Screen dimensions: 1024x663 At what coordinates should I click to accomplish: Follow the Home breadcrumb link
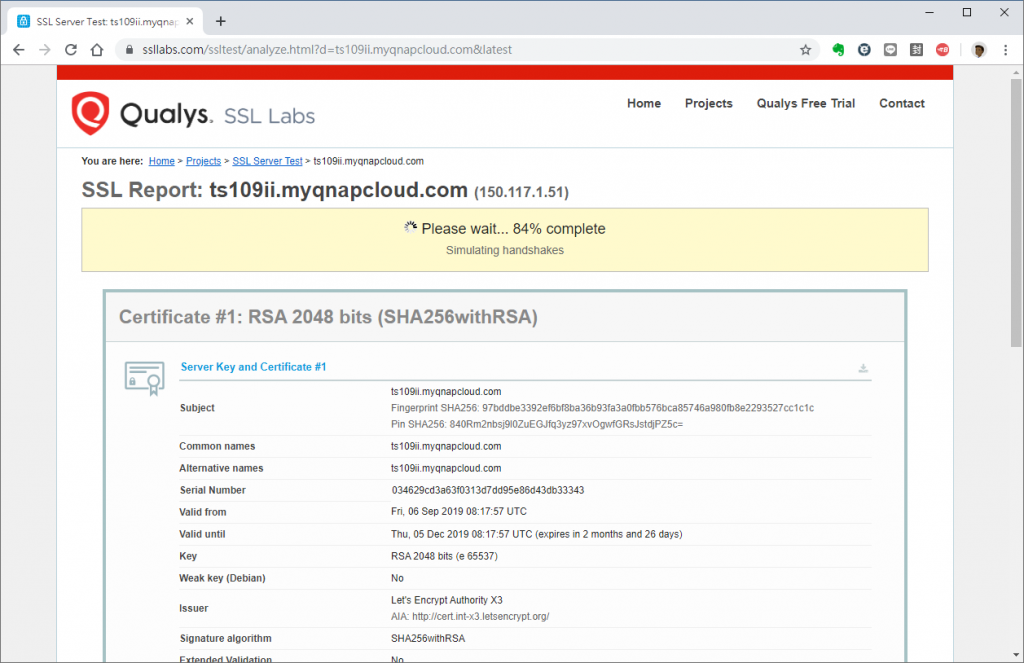[x=161, y=161]
